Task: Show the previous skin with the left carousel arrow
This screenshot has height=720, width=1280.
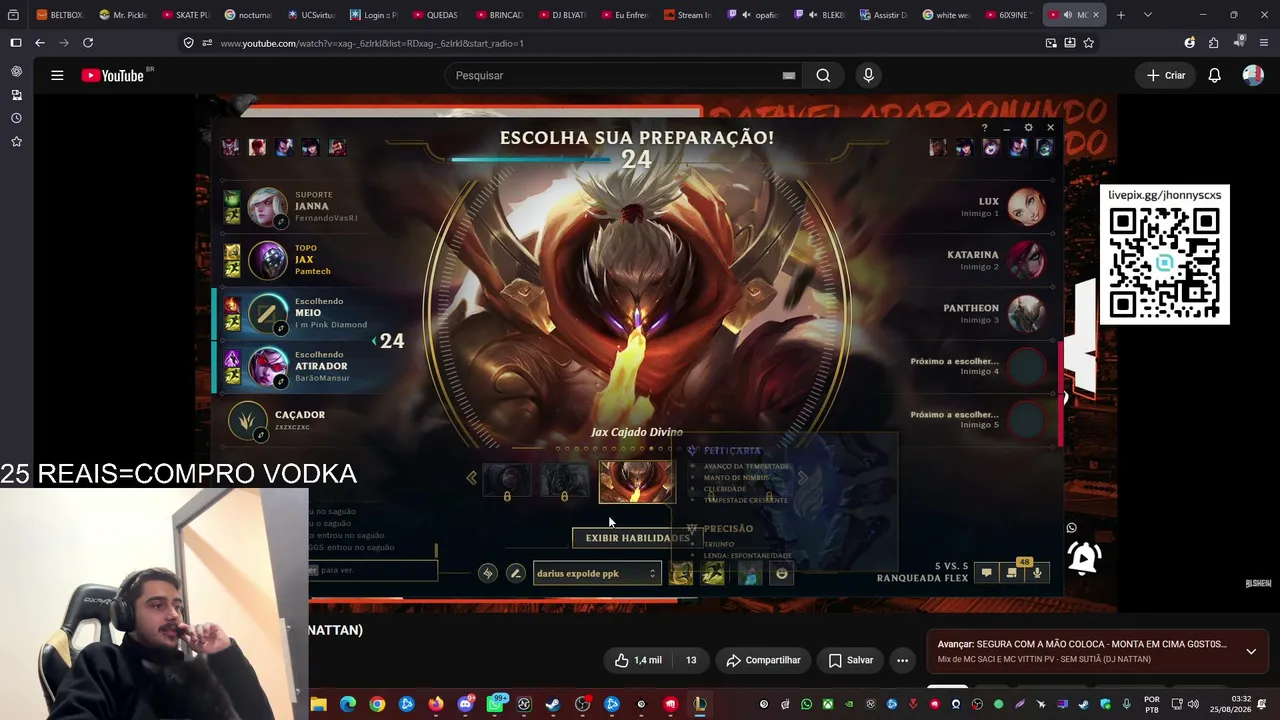Action: 472,478
